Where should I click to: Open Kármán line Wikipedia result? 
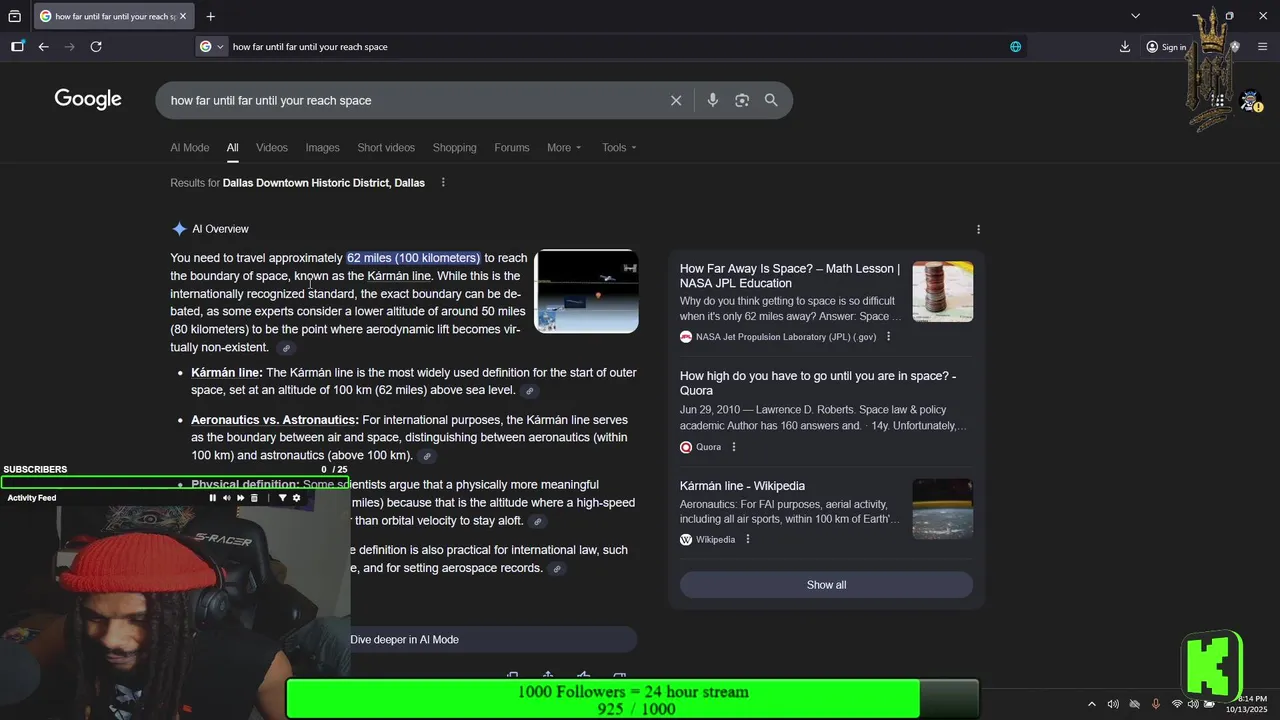point(742,486)
